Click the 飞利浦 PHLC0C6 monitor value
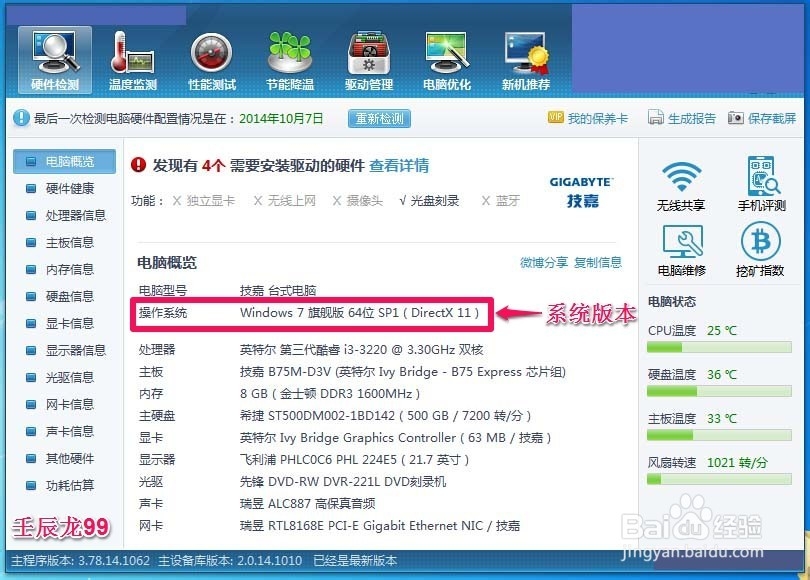Screen dimensions: 810x580 tap(354, 460)
